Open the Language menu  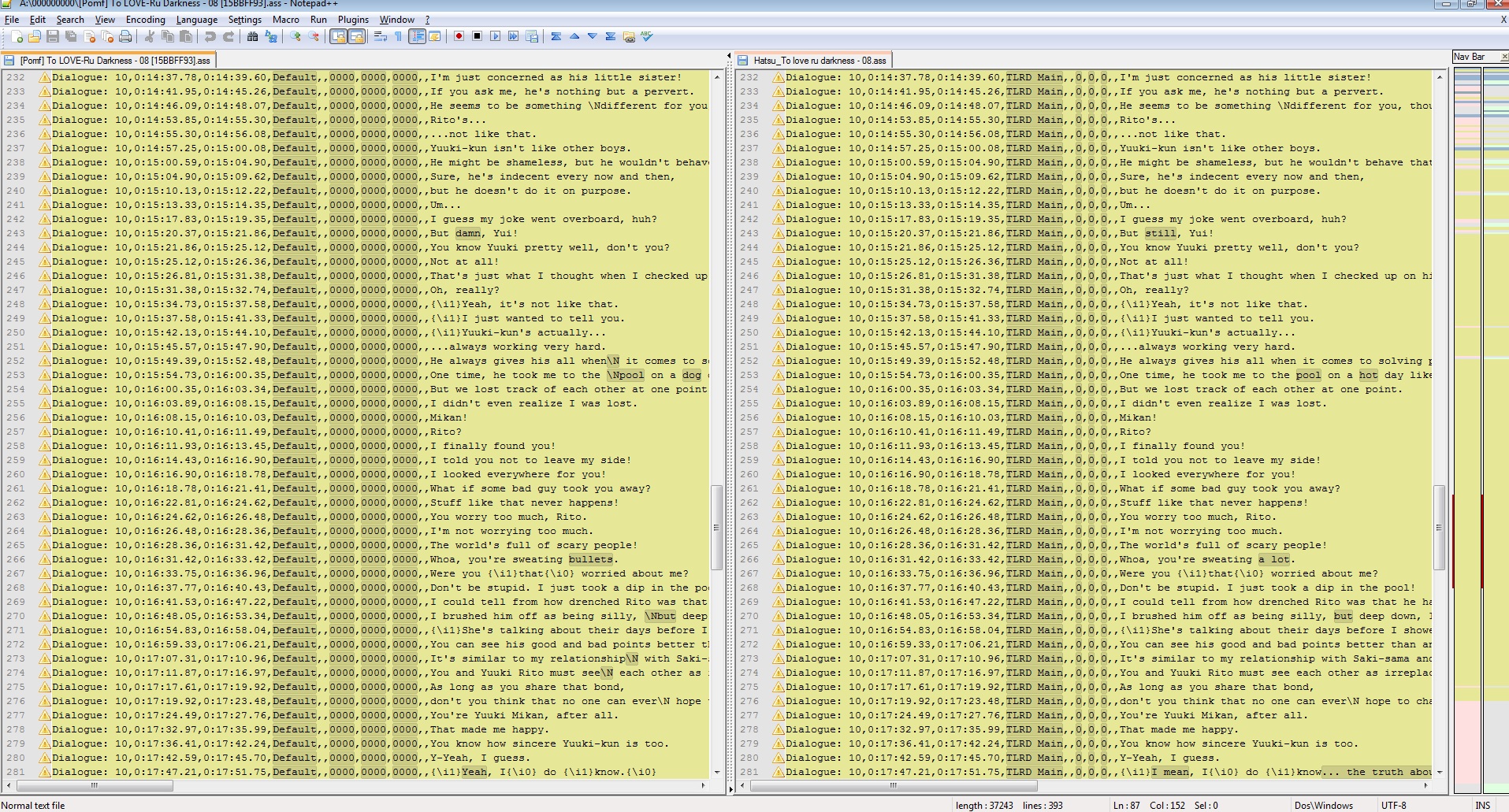(197, 20)
